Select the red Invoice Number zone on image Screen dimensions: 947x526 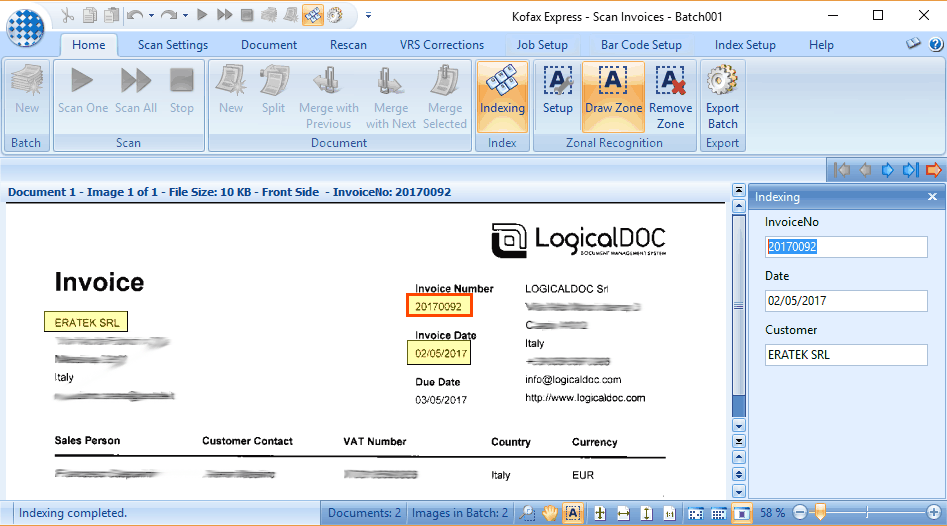pos(439,306)
